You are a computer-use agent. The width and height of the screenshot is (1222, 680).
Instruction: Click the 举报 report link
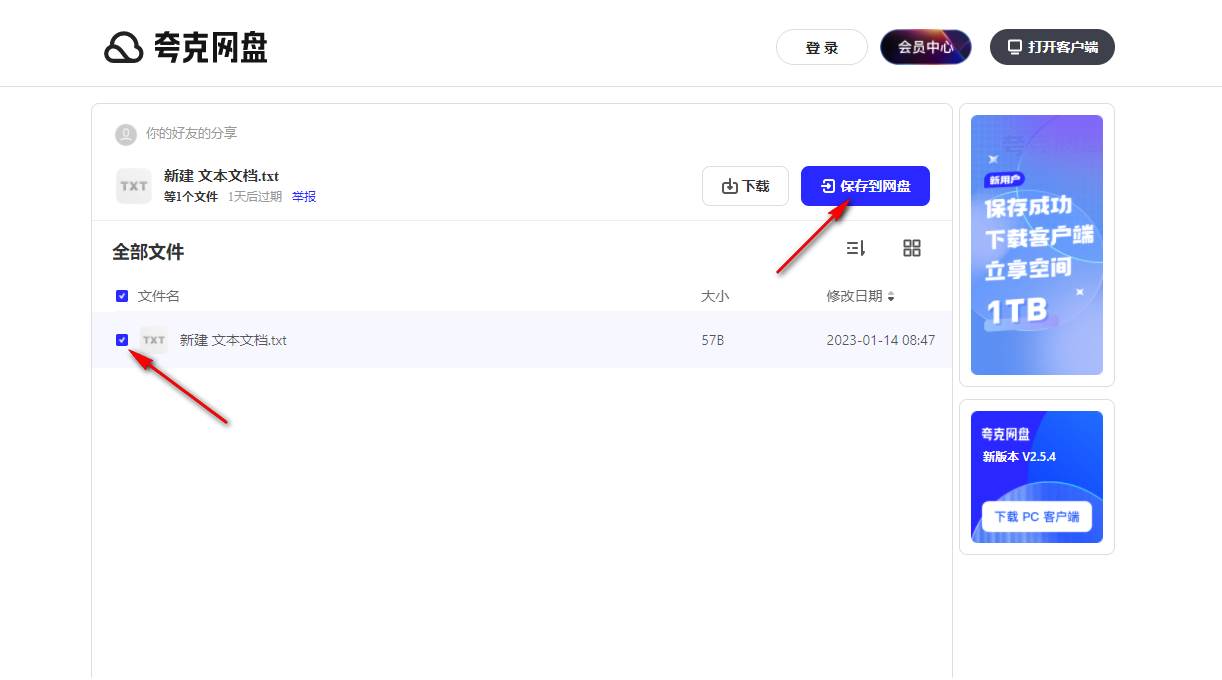[x=304, y=197]
